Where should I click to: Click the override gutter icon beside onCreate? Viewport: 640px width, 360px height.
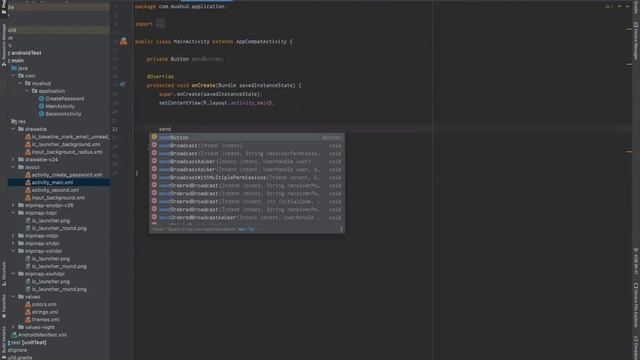tap(122, 84)
